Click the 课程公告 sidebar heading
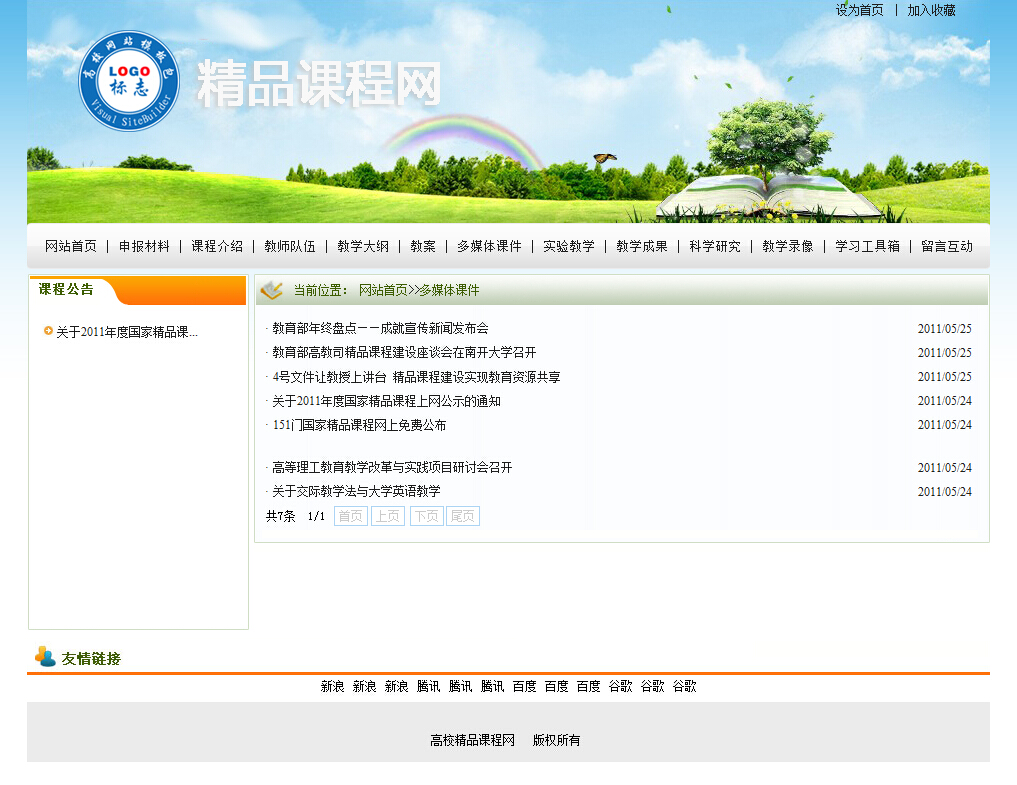The width and height of the screenshot is (1017, 785). [66, 289]
